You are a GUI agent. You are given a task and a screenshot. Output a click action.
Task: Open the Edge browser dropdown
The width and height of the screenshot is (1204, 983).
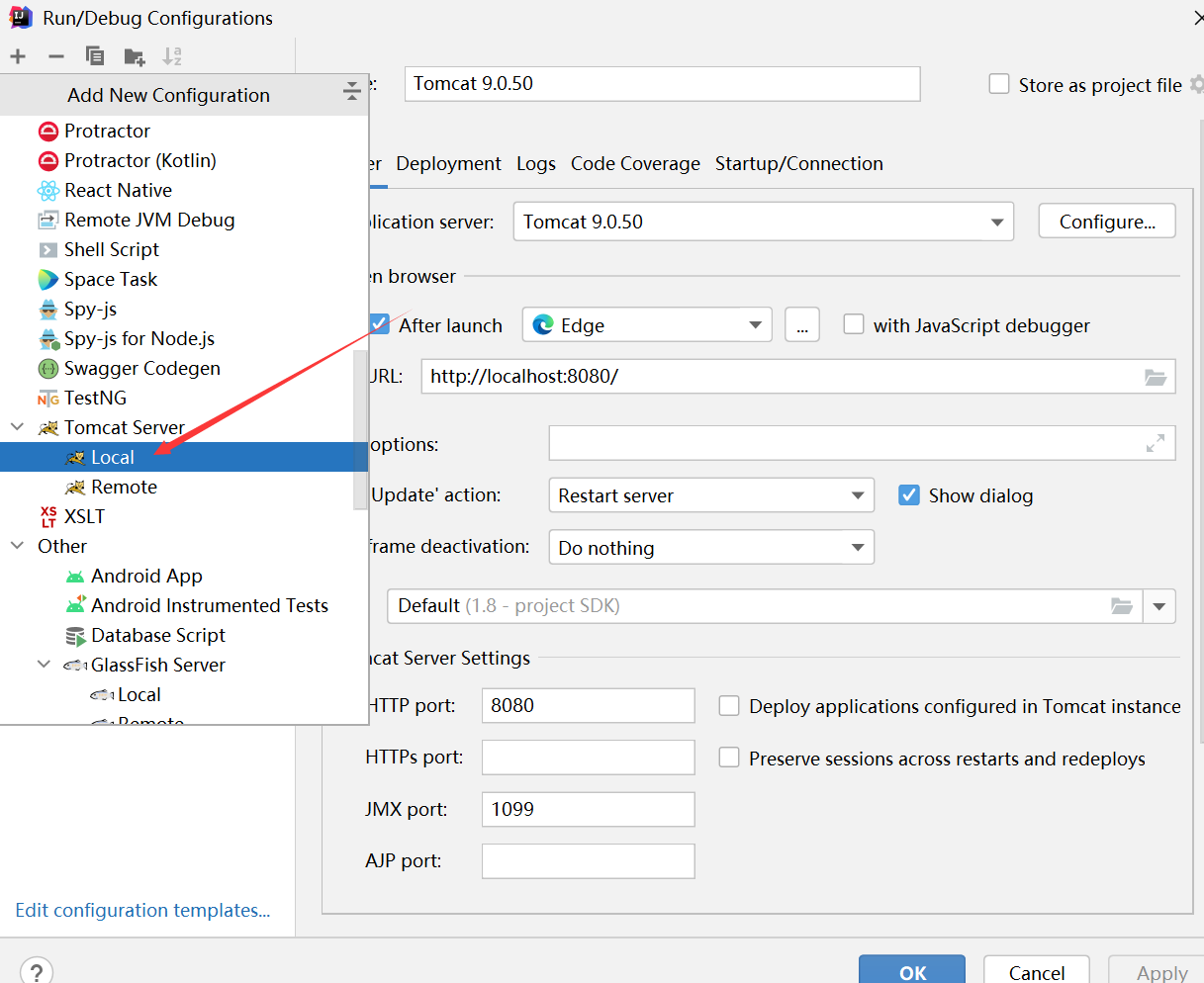point(647,324)
